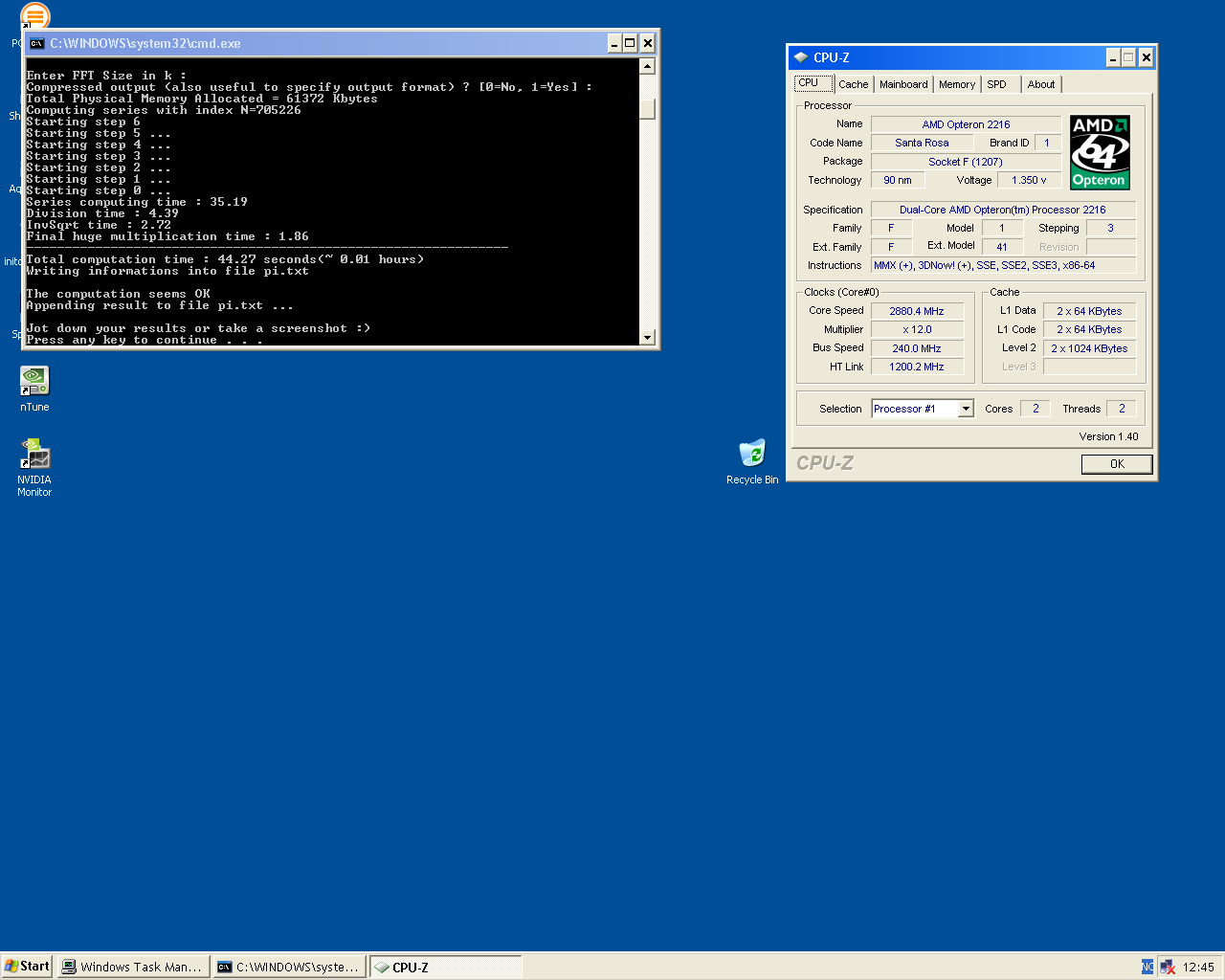
Task: Close the cmd.exe window
Action: point(648,43)
